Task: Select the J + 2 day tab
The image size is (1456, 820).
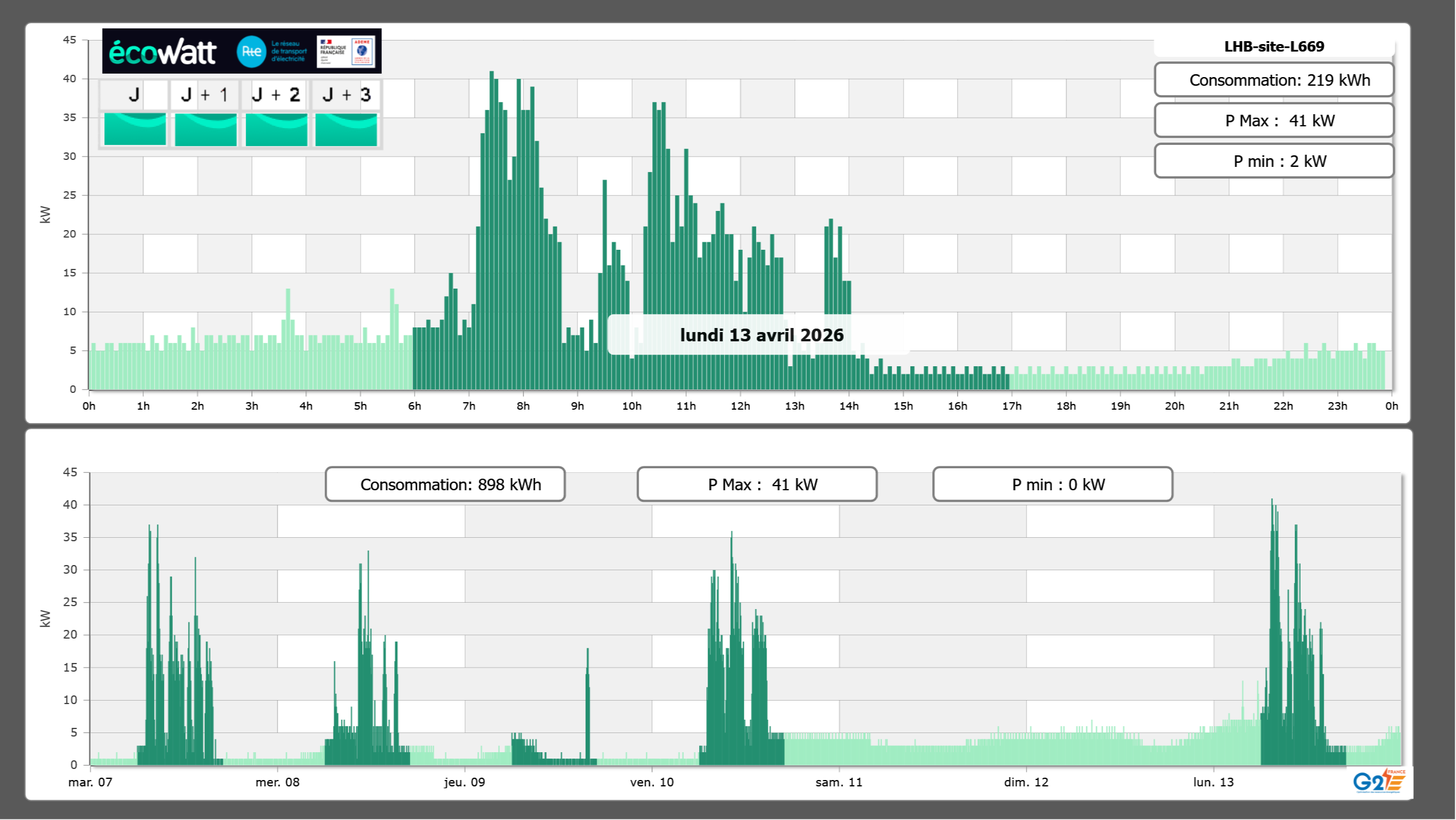Action: tap(276, 94)
